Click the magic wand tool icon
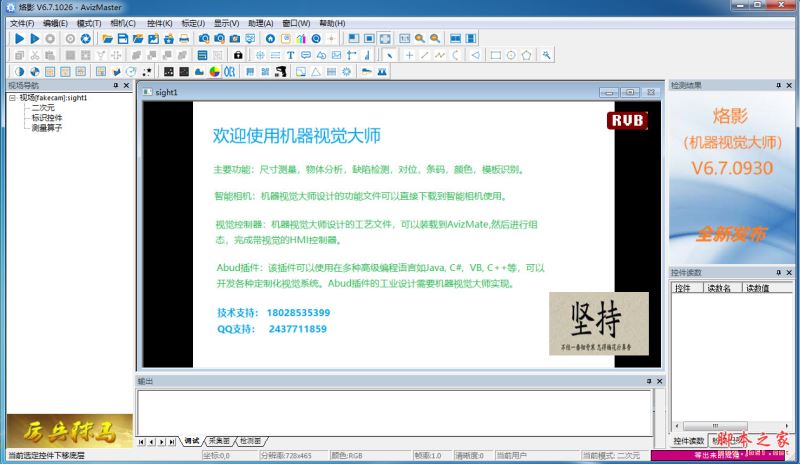 [546, 55]
